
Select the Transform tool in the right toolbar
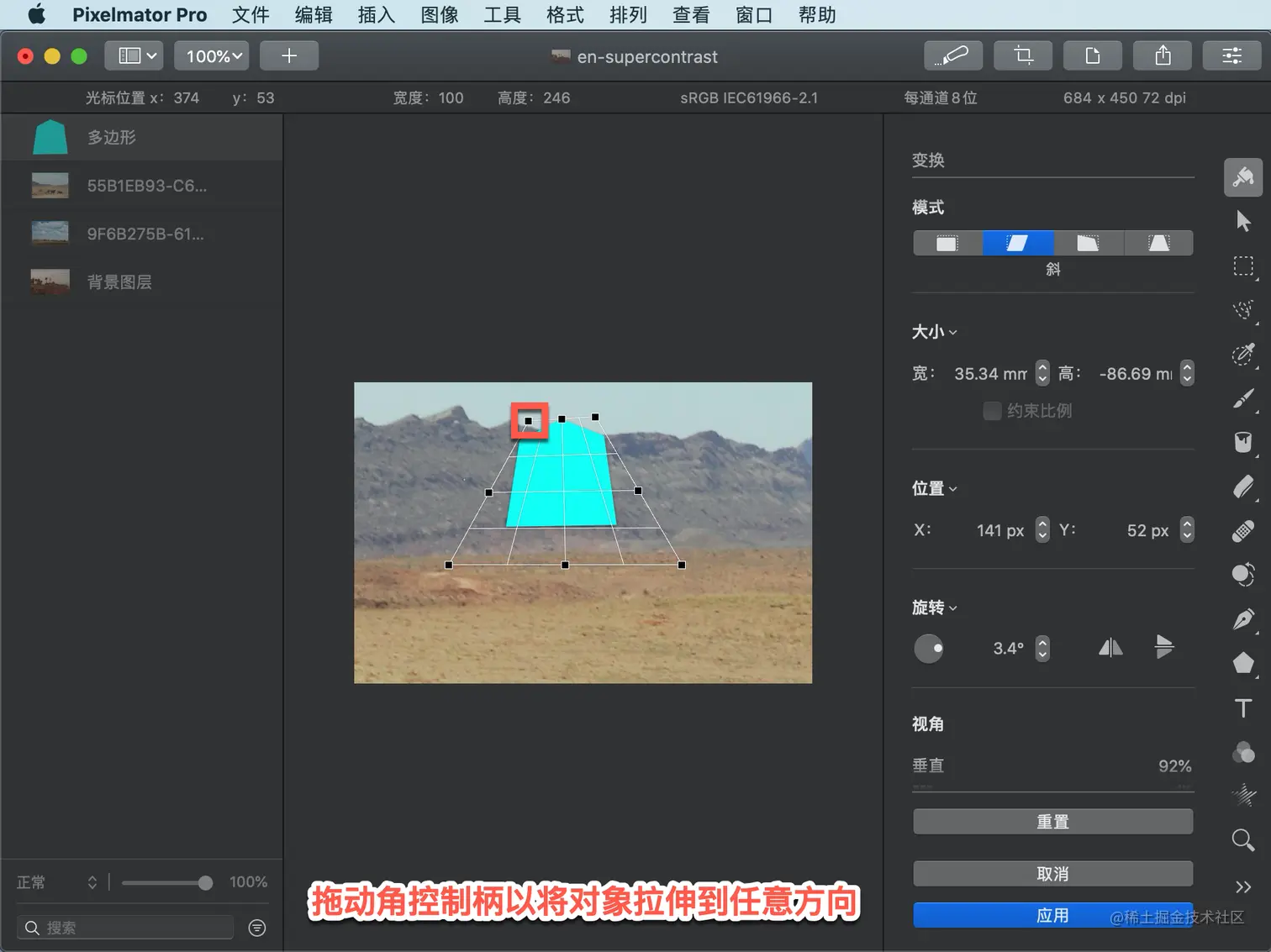(x=1243, y=177)
